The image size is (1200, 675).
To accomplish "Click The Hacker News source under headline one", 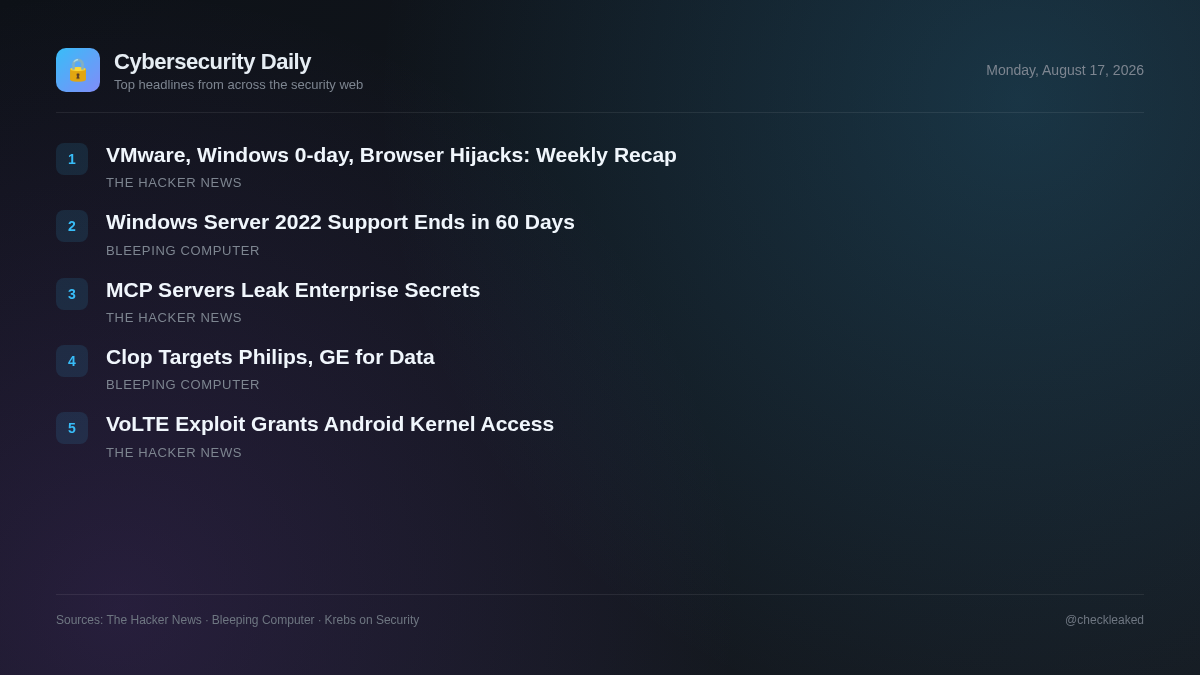I will pos(174,183).
